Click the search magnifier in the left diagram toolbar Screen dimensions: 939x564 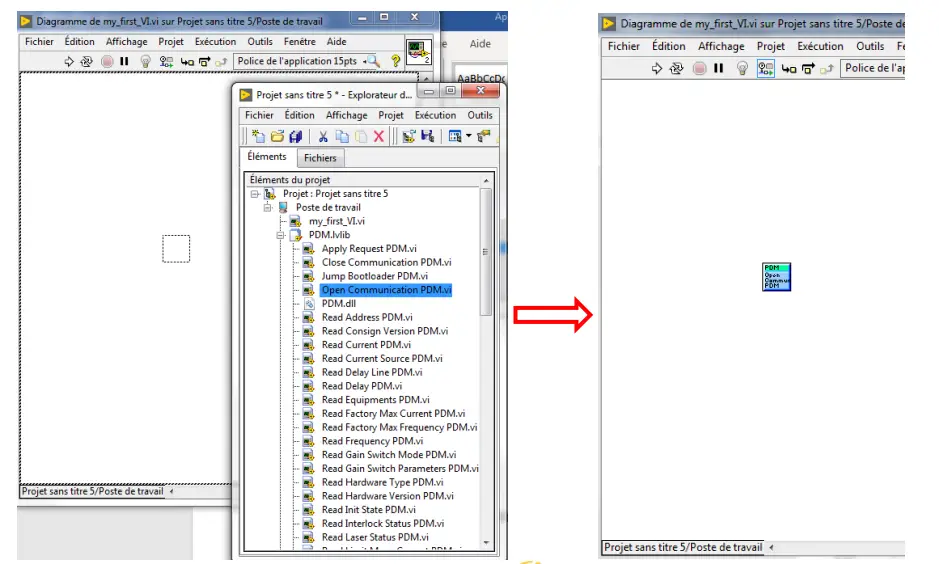(x=374, y=60)
